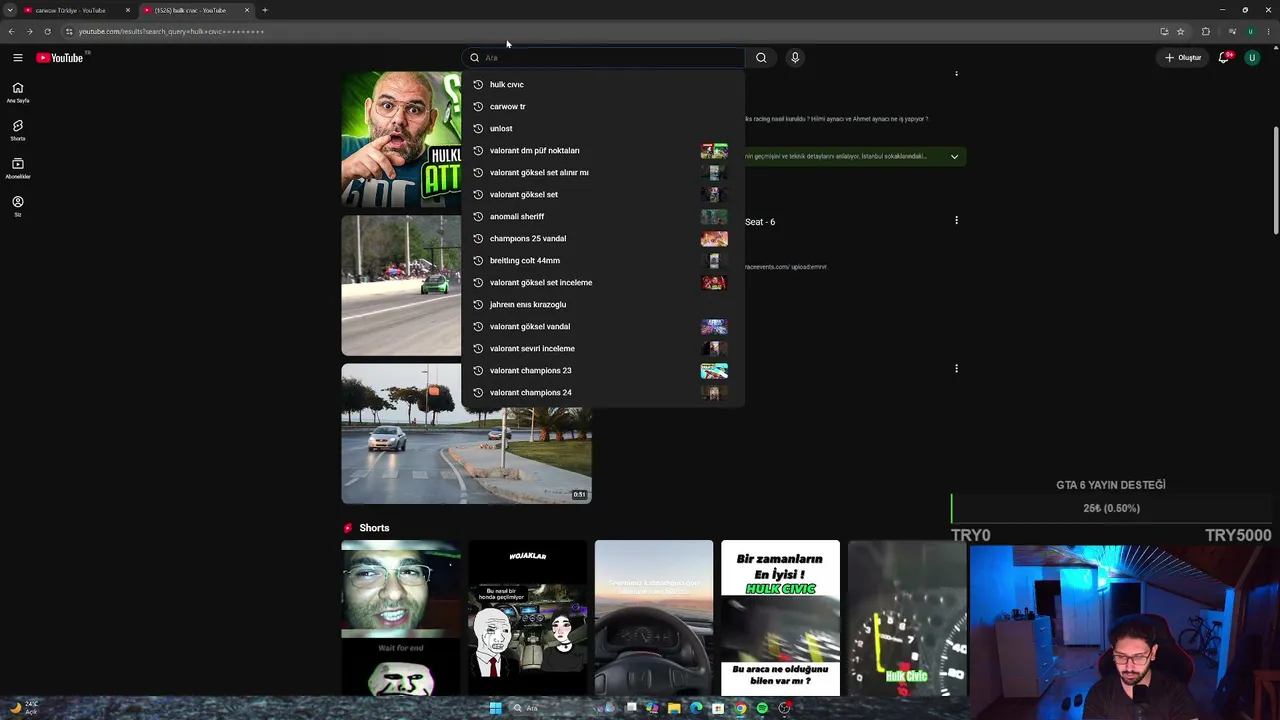Select the "hulk cıvıc" search suggestion
Viewport: 1280px width, 720px height.
603,85
